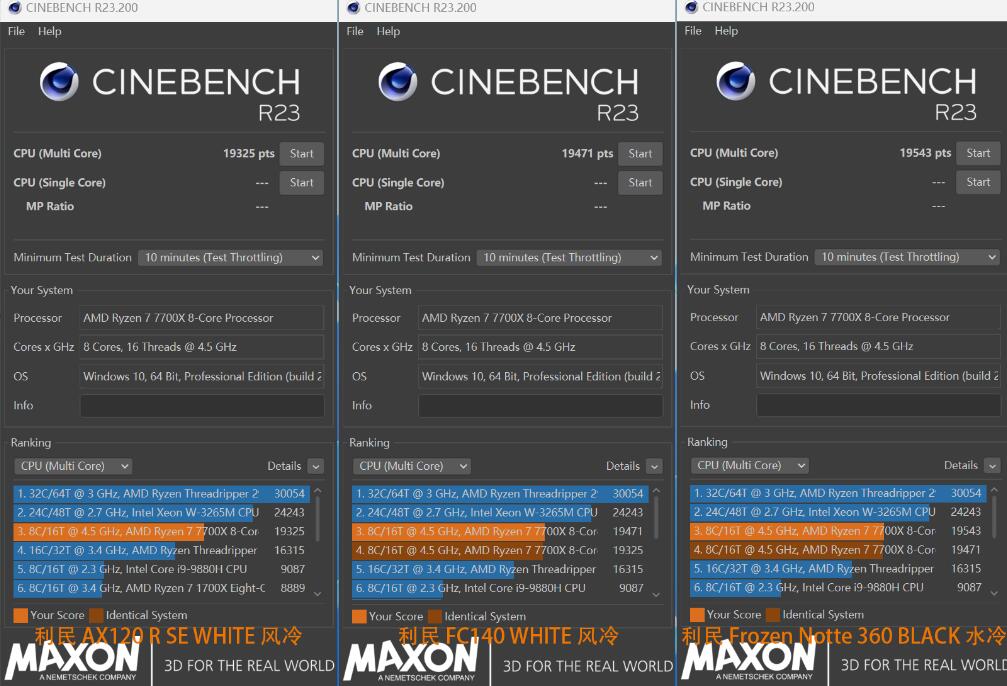Click the orange Your Score swatch in the left window
Image resolution: width=1007 pixels, height=686 pixels.
[21, 615]
